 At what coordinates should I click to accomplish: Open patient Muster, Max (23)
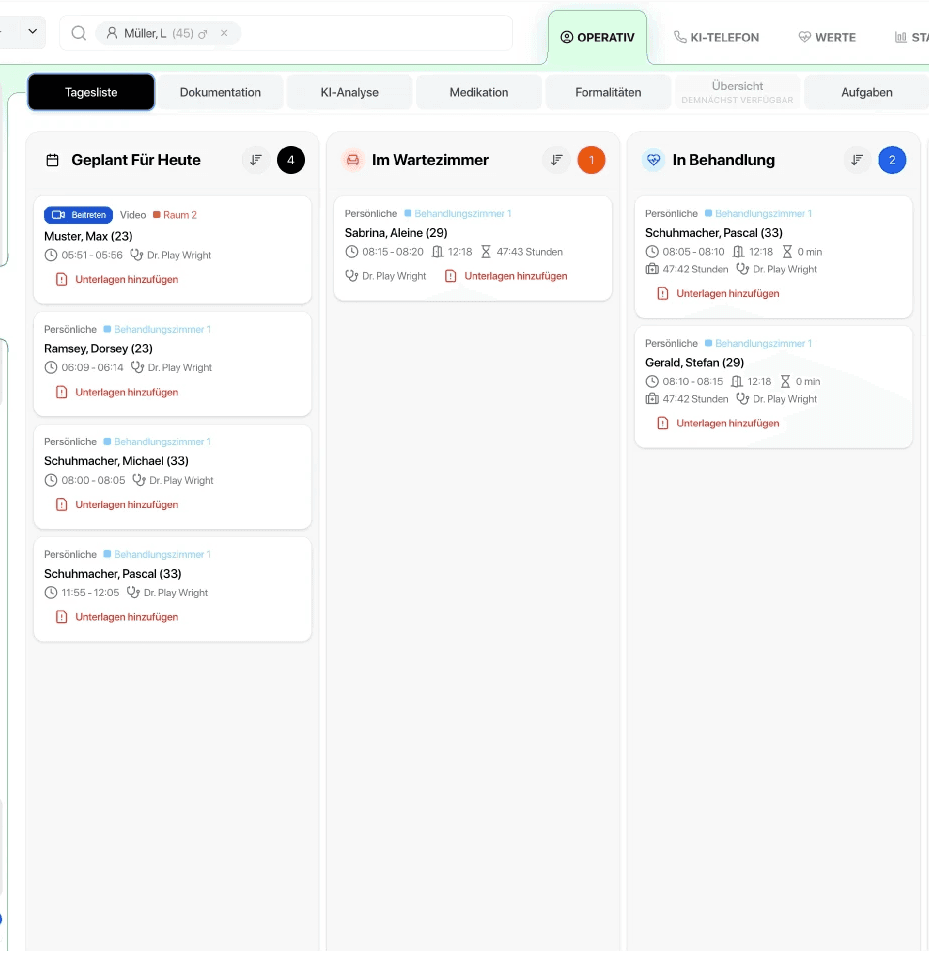[88, 236]
